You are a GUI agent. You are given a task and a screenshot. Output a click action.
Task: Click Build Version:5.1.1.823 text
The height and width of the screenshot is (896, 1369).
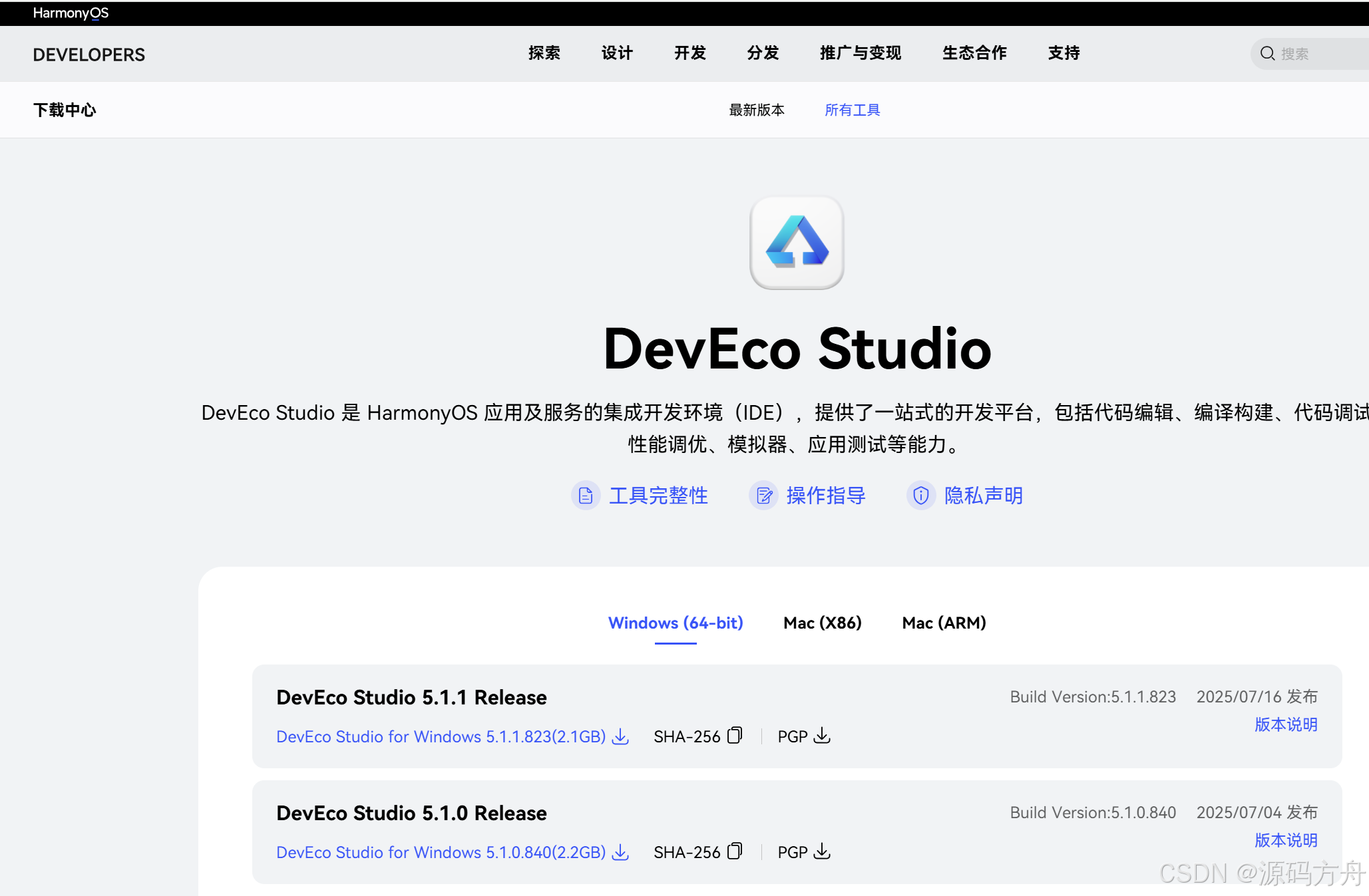(1093, 696)
